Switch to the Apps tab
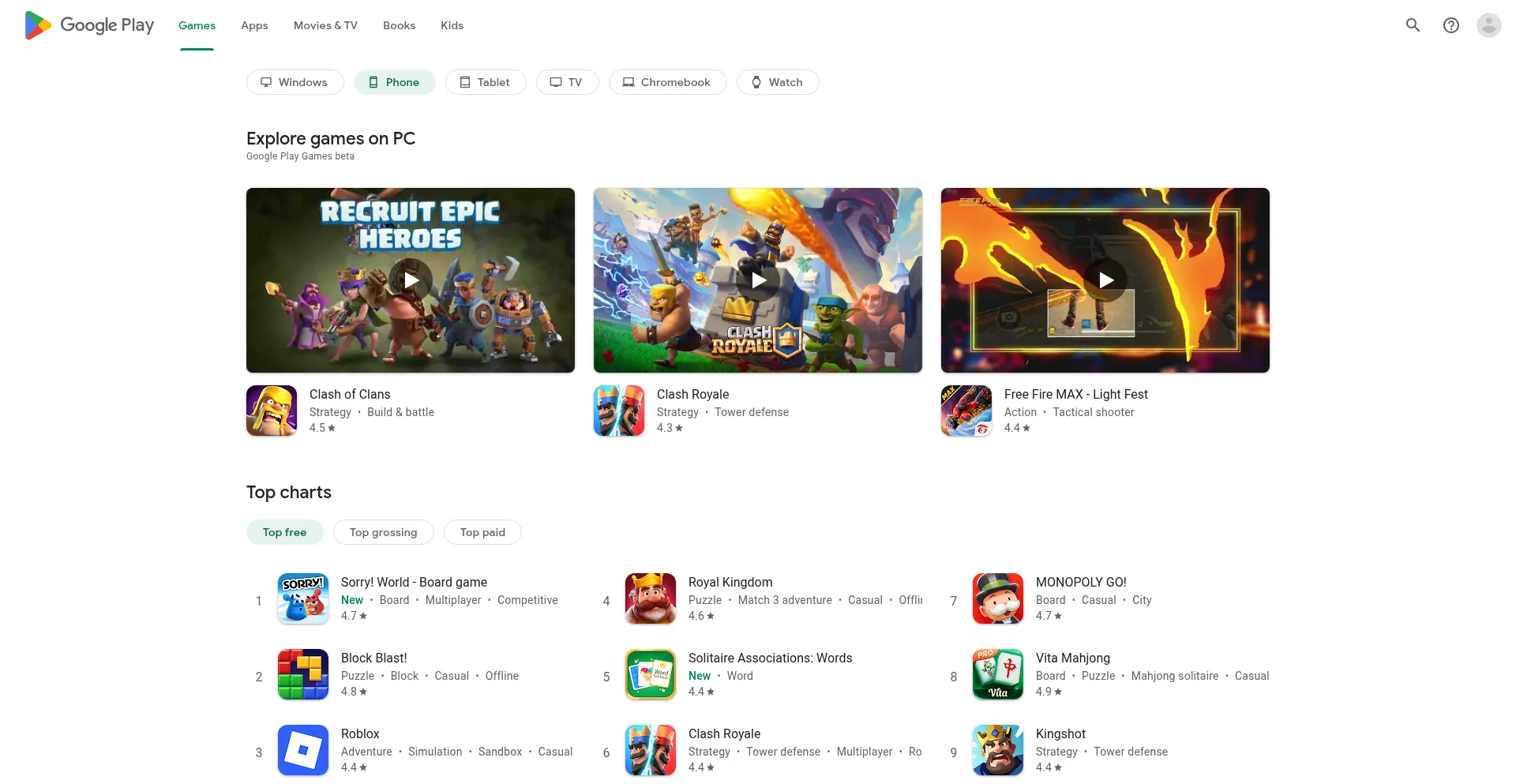Image resolution: width=1516 pixels, height=784 pixels. click(254, 25)
